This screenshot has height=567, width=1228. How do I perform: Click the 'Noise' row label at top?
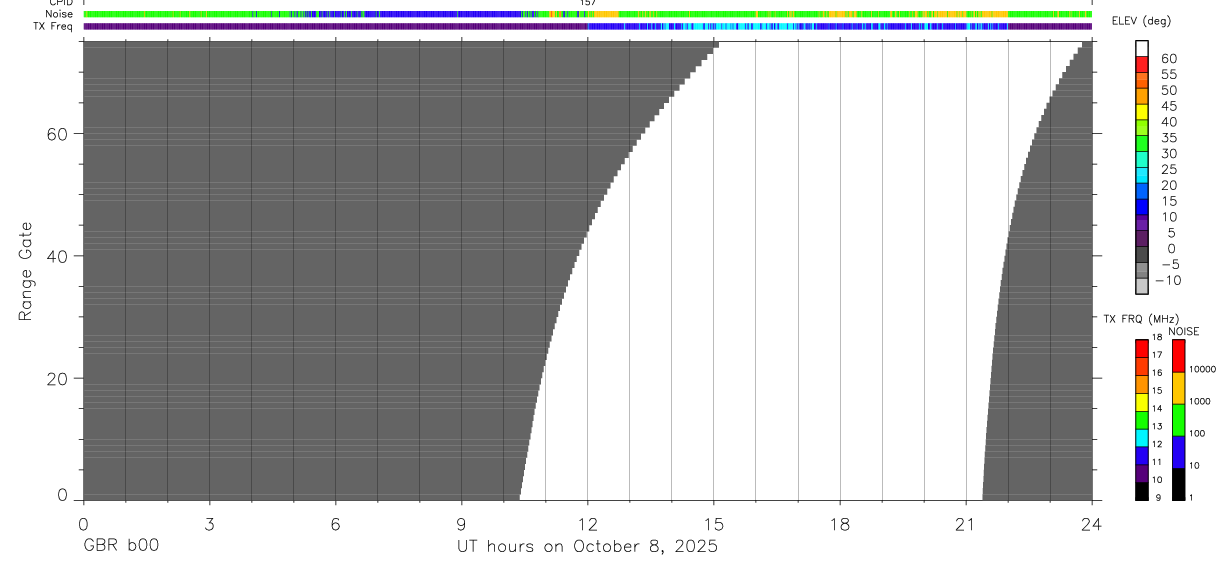[60, 14]
